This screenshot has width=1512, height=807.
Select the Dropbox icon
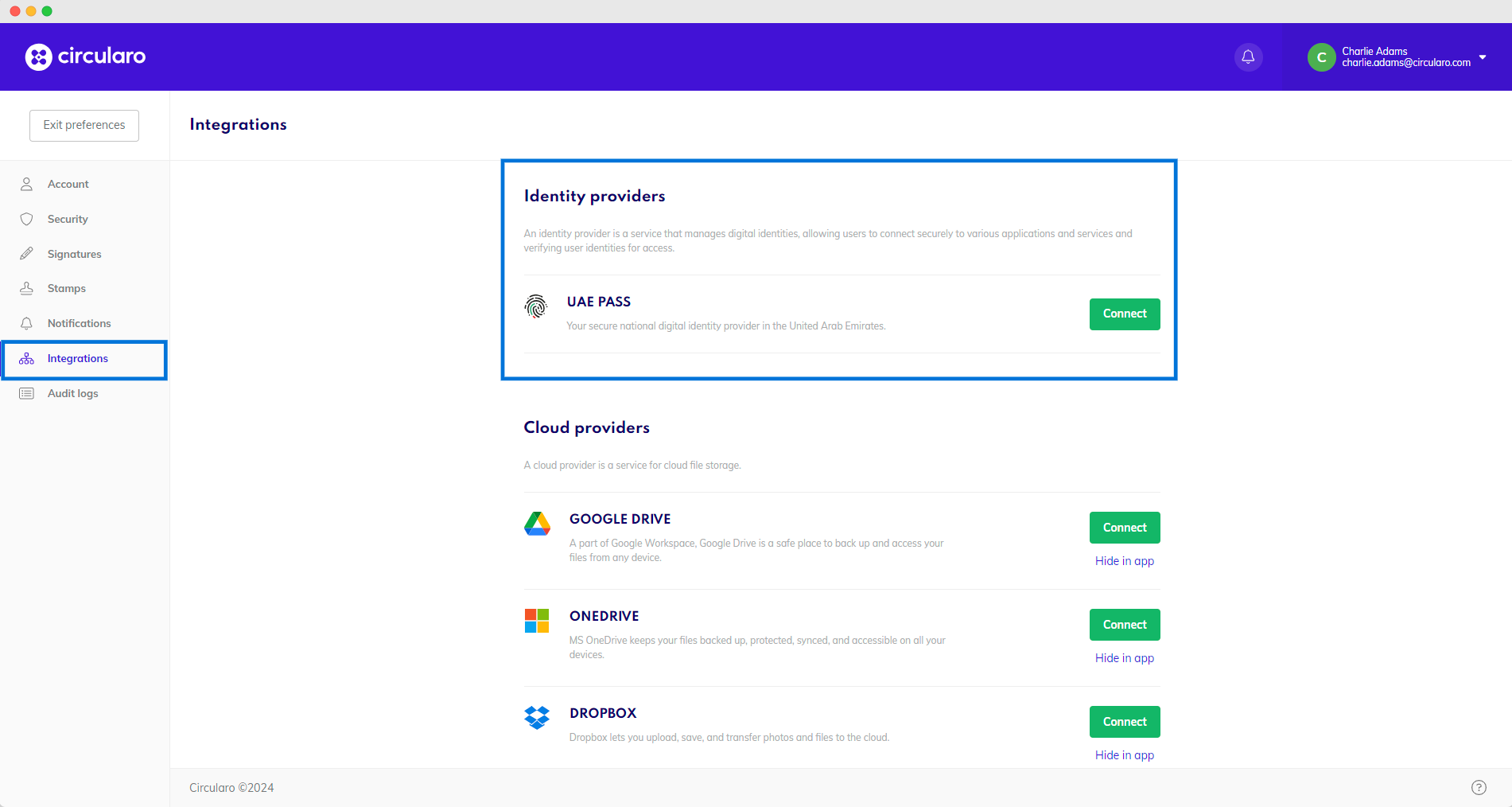(537, 718)
